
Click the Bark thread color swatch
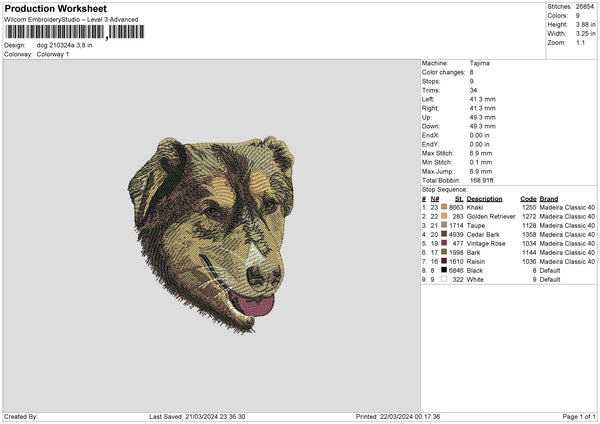444,252
